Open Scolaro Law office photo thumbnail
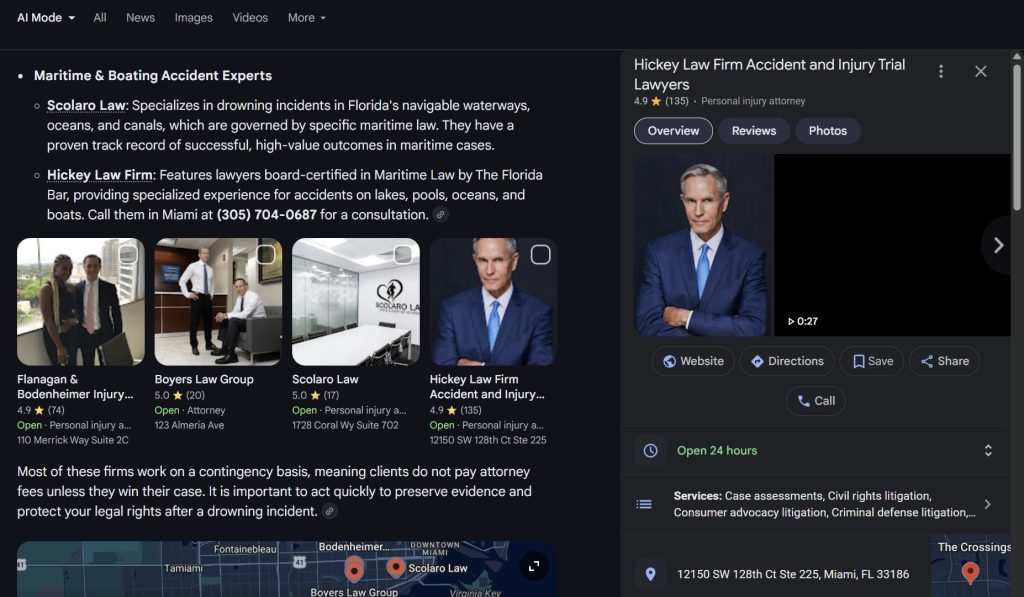The height and width of the screenshot is (597, 1024). tap(356, 302)
